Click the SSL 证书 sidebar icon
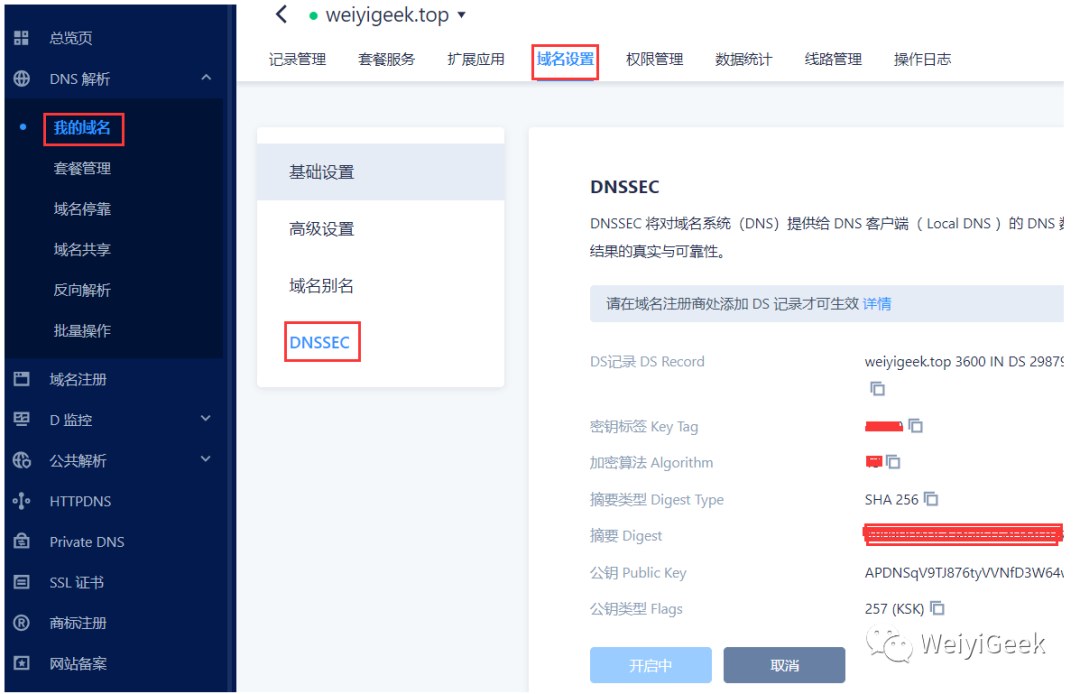This screenshot has width=1080, height=694. click(x=21, y=582)
